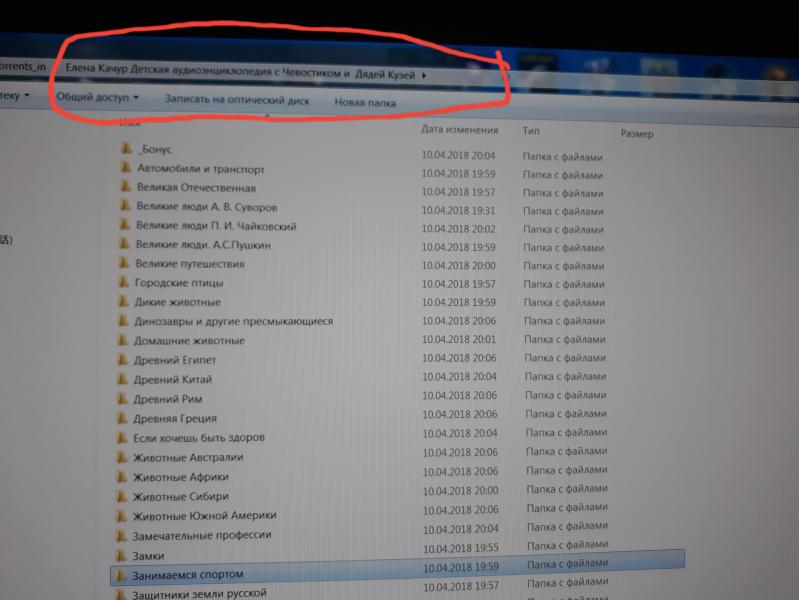Image resolution: width=799 pixels, height=600 pixels.
Task: Click the 20:04 date cell of _Бонус
Action: [458, 155]
